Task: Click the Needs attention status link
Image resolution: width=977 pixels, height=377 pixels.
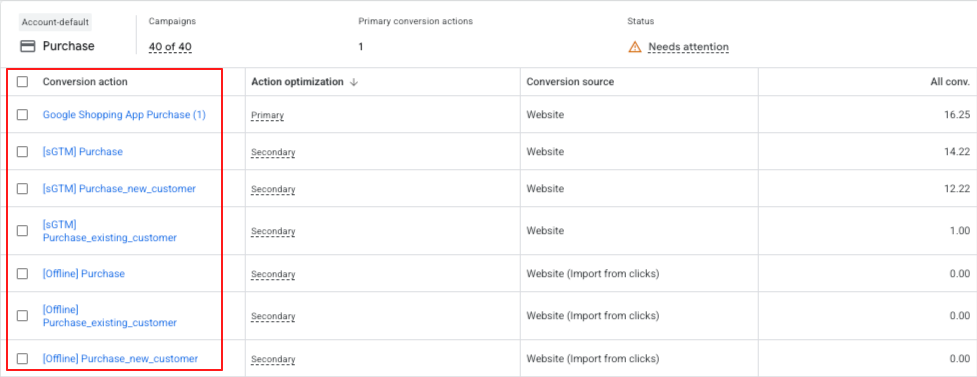Action: click(x=689, y=47)
